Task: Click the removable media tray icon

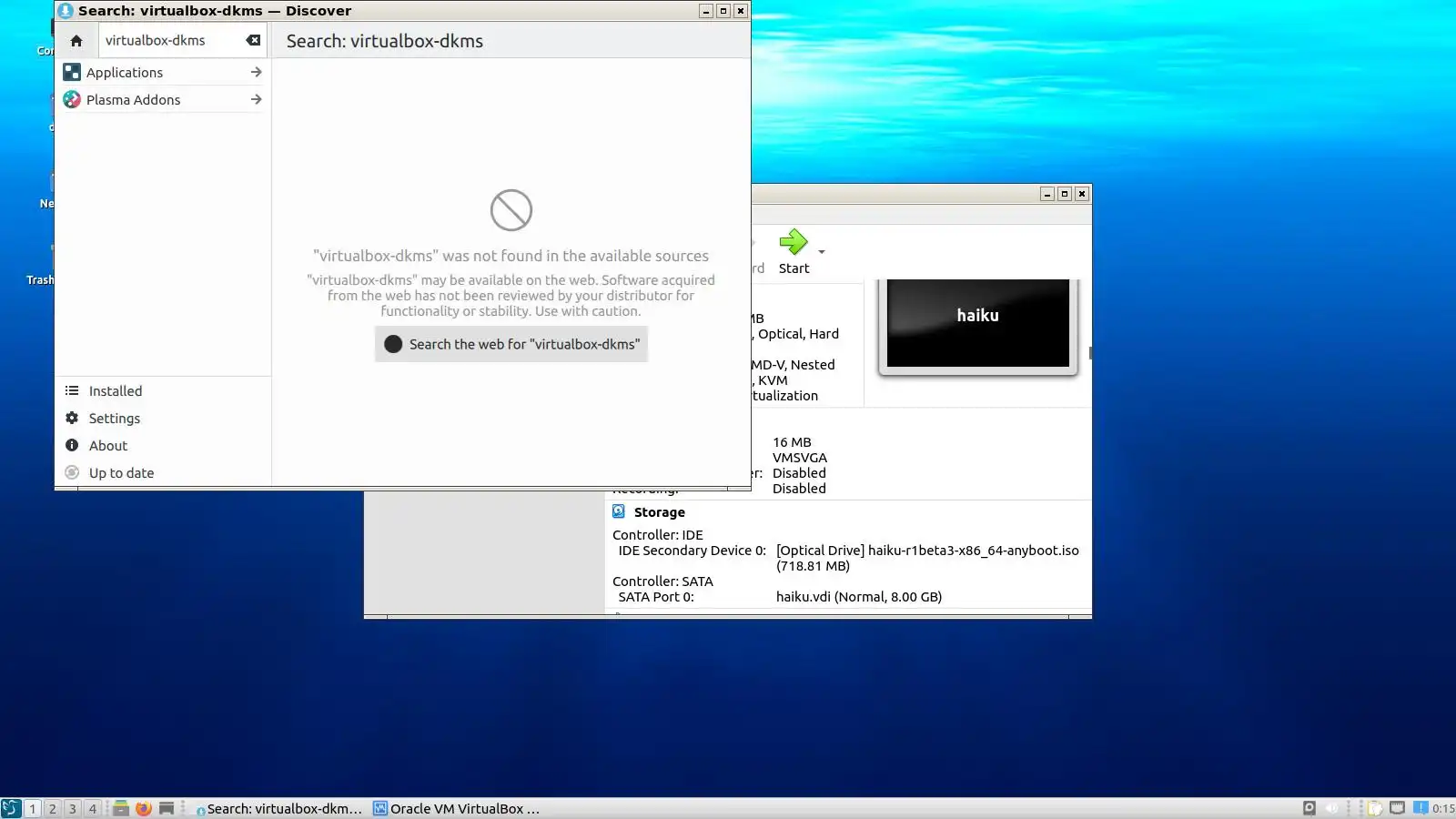Action: click(x=1309, y=808)
